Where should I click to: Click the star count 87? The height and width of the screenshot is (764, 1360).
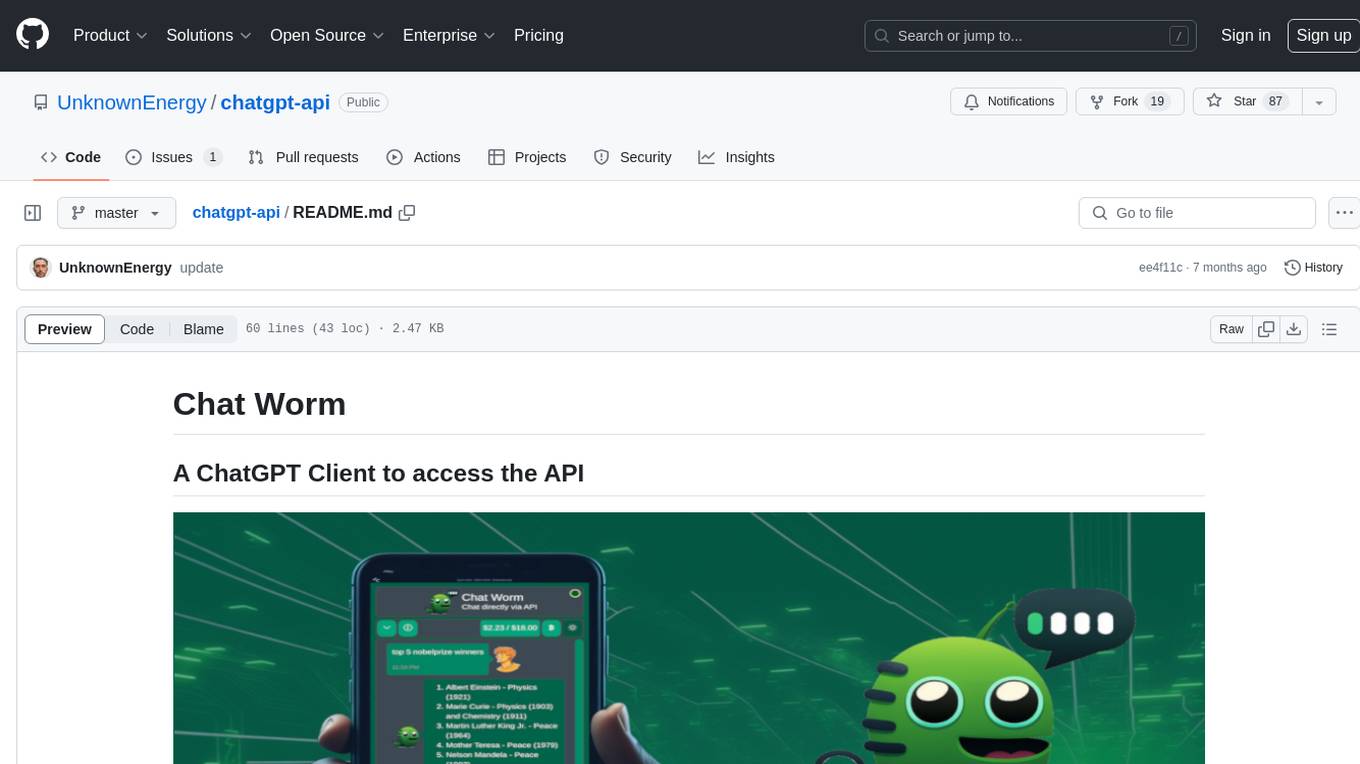[x=1275, y=102]
